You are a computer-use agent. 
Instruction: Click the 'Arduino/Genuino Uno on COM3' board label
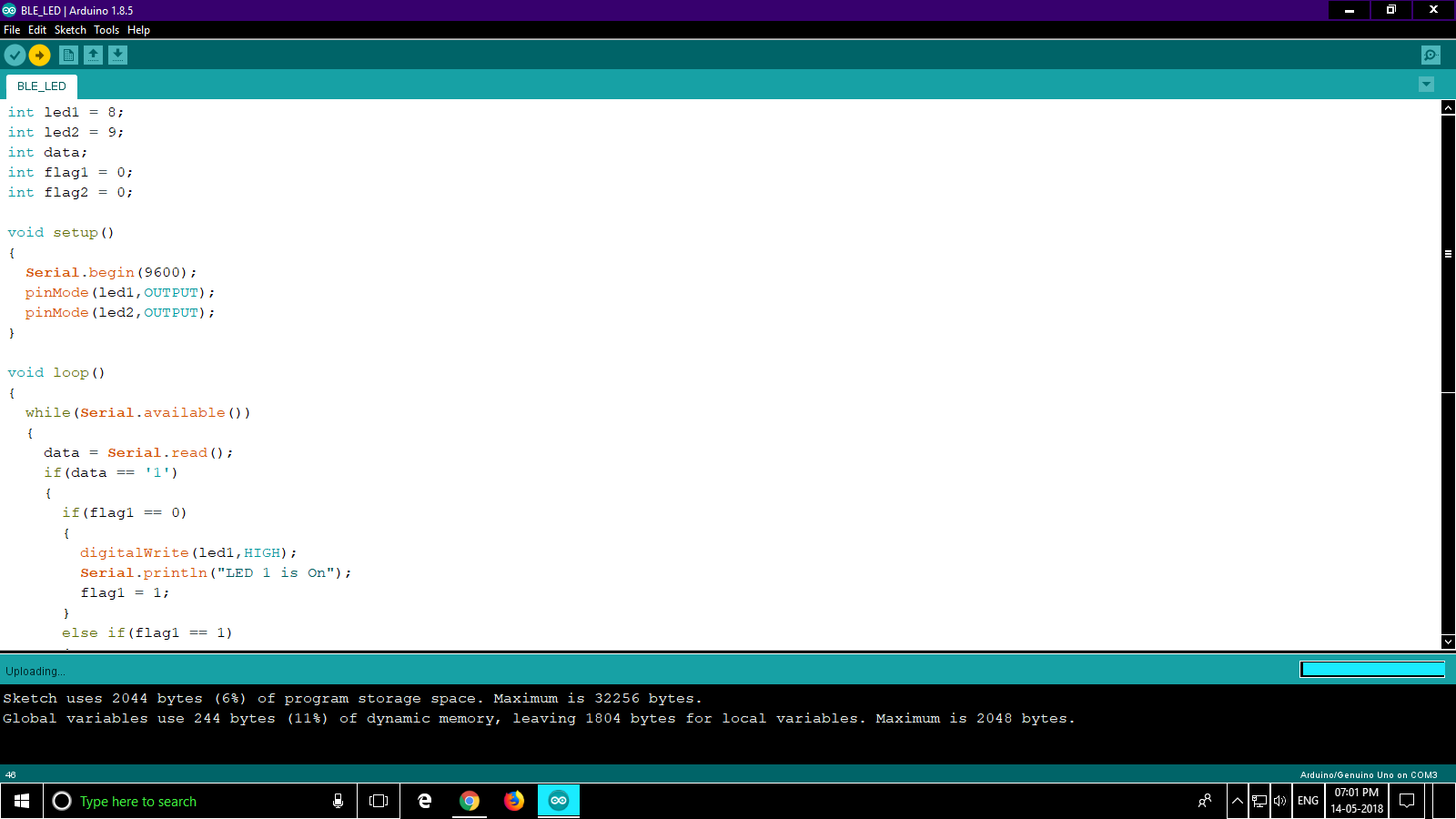[1369, 775]
